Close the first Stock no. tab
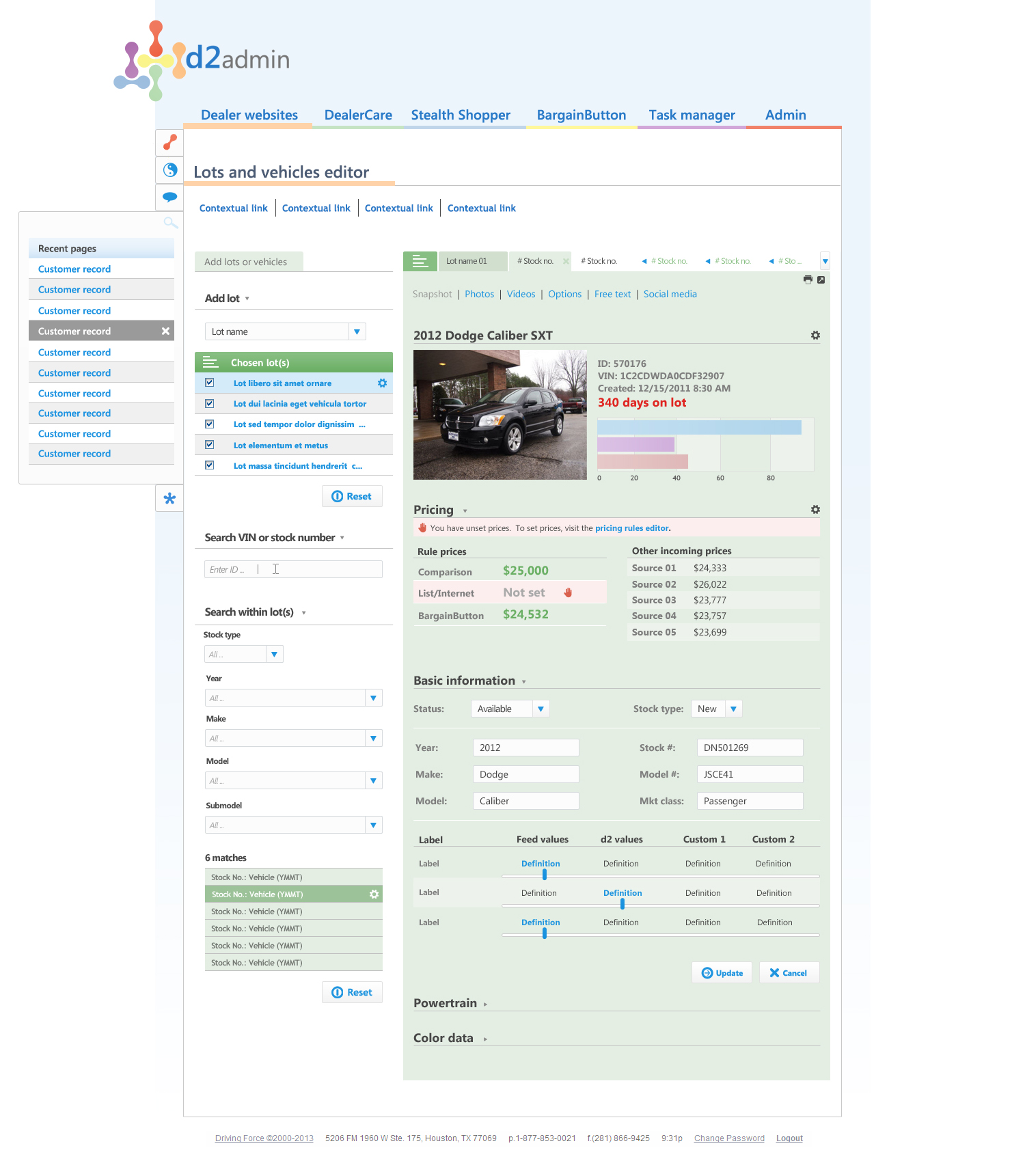The image size is (1025, 1176). (566, 261)
